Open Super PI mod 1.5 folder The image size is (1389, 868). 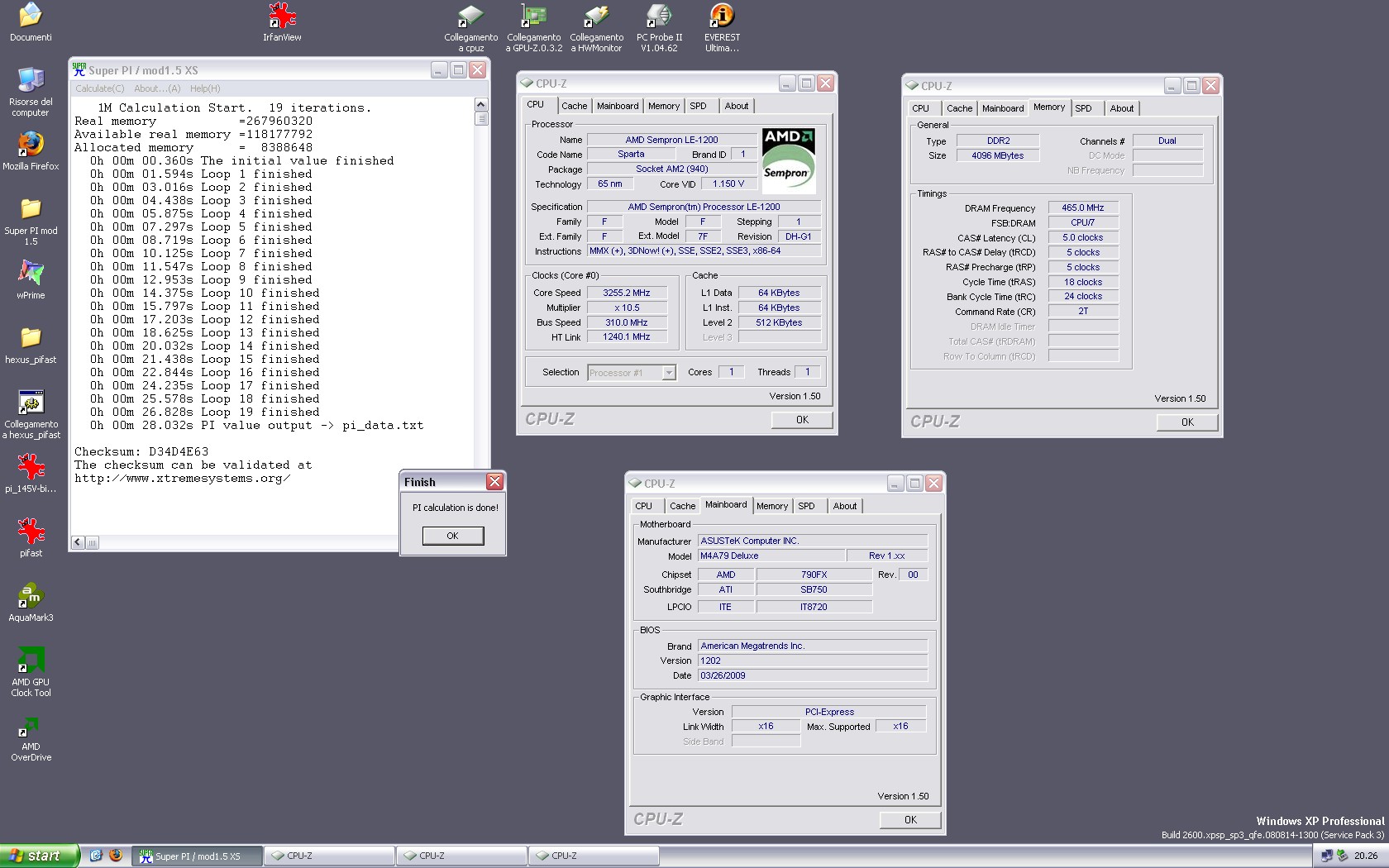pyautogui.click(x=31, y=221)
